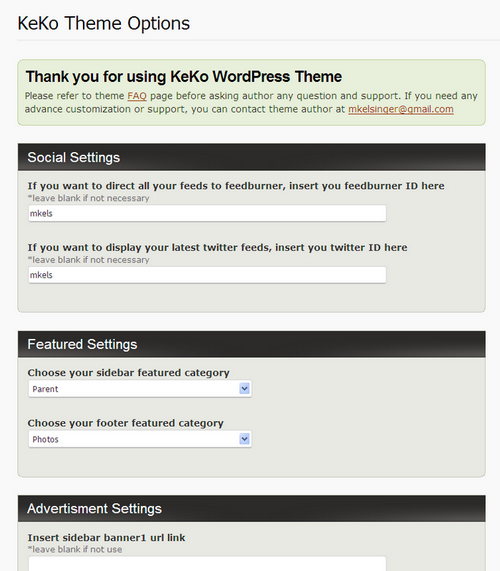Click 'Choose your sidebar featured category' label
The image size is (500, 571).
coord(129,373)
